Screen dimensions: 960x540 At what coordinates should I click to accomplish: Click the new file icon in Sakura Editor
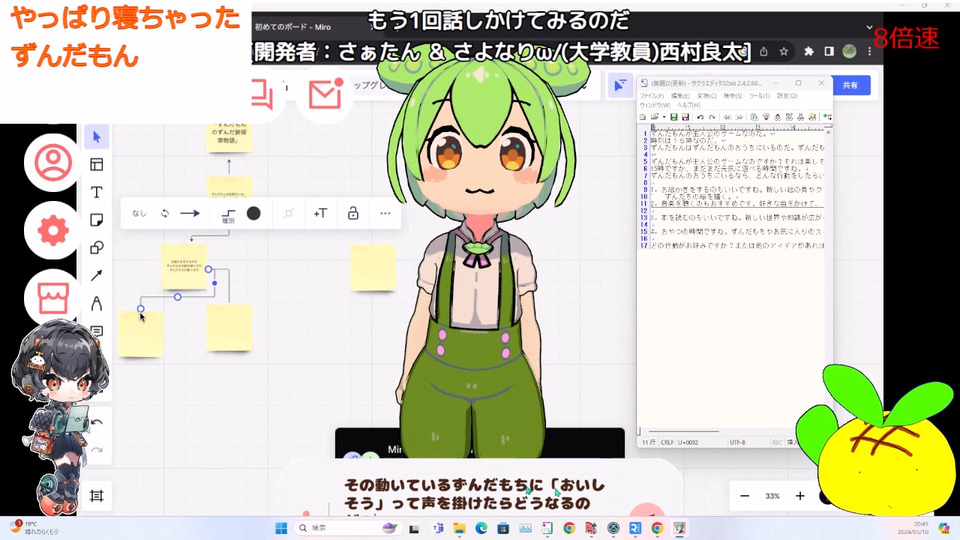click(643, 117)
